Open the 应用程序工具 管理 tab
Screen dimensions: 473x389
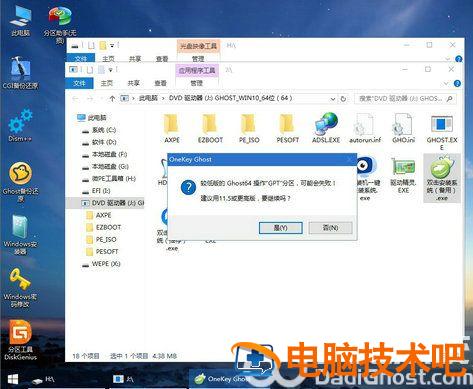click(x=197, y=83)
